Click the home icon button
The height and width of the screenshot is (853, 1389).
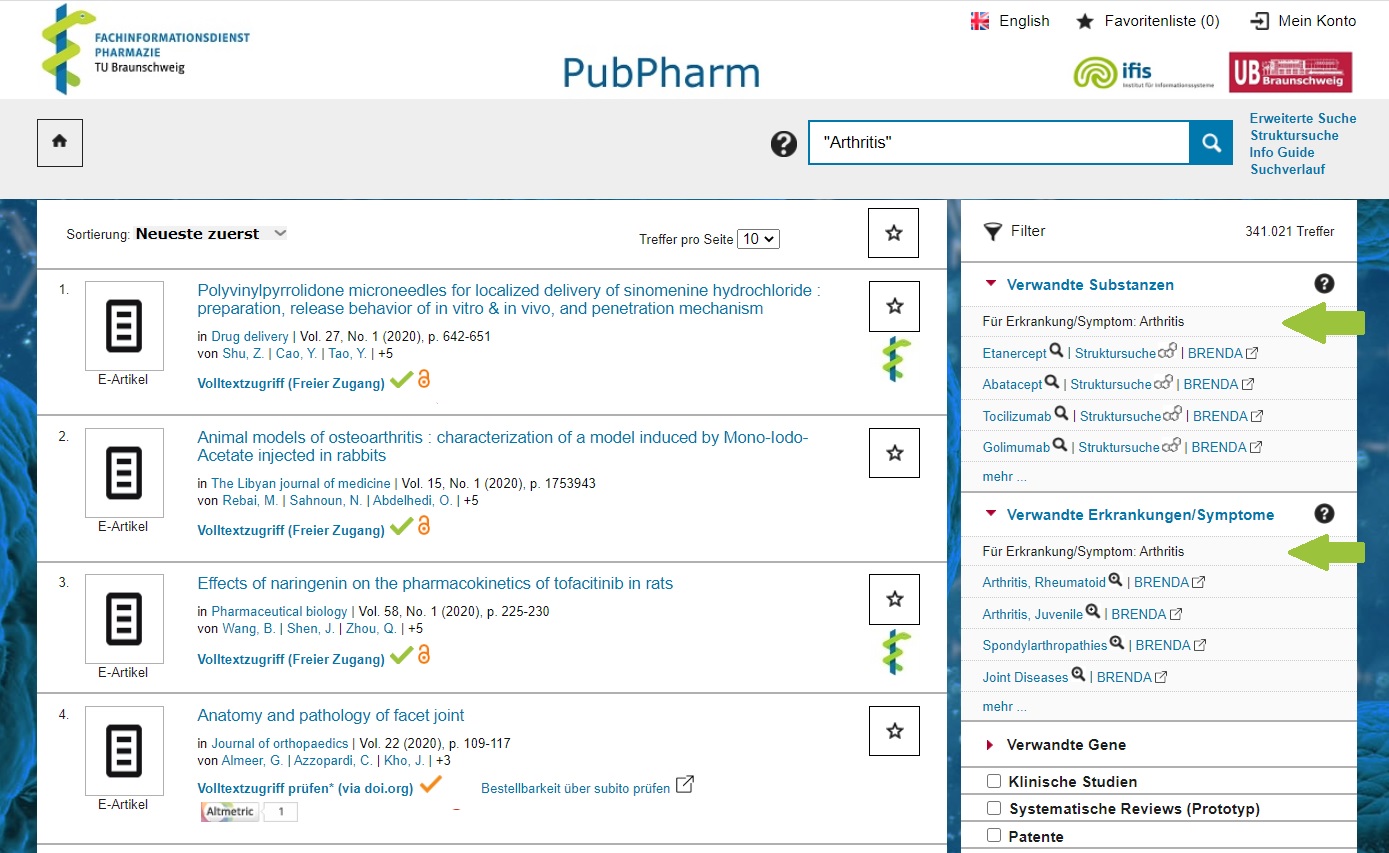click(x=59, y=142)
